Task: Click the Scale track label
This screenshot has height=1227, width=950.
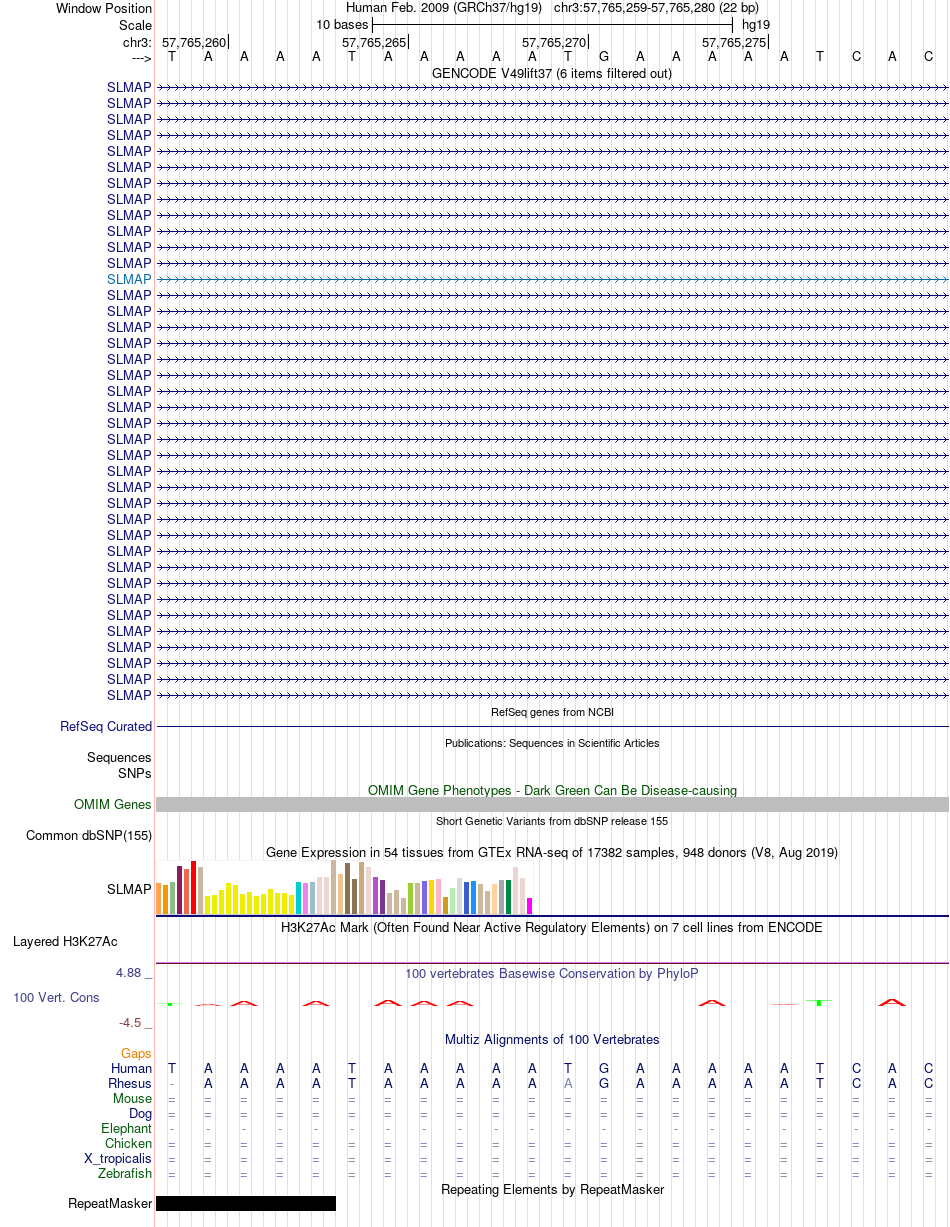Action: point(135,25)
